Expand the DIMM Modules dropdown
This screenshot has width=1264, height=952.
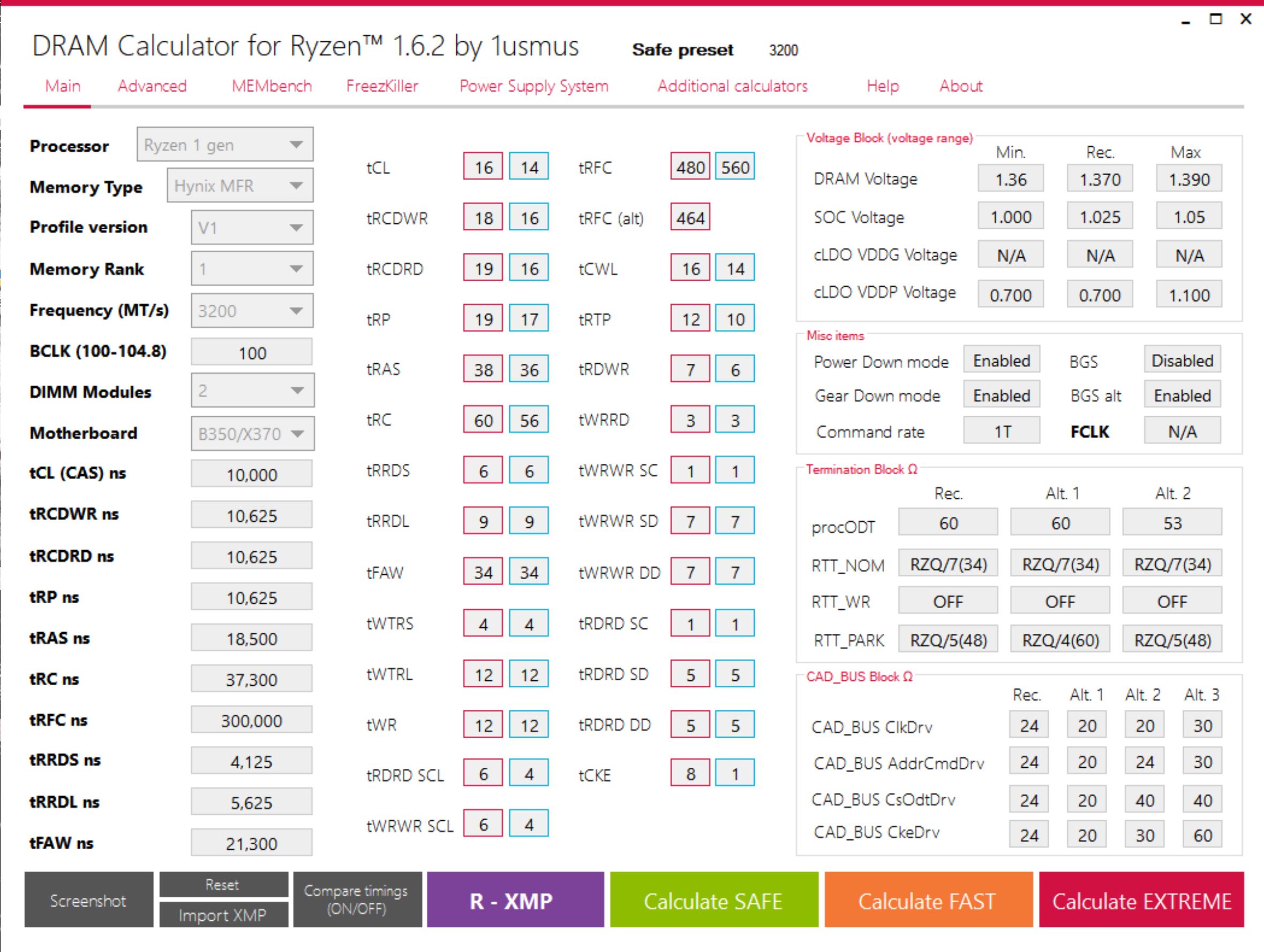pyautogui.click(x=253, y=391)
